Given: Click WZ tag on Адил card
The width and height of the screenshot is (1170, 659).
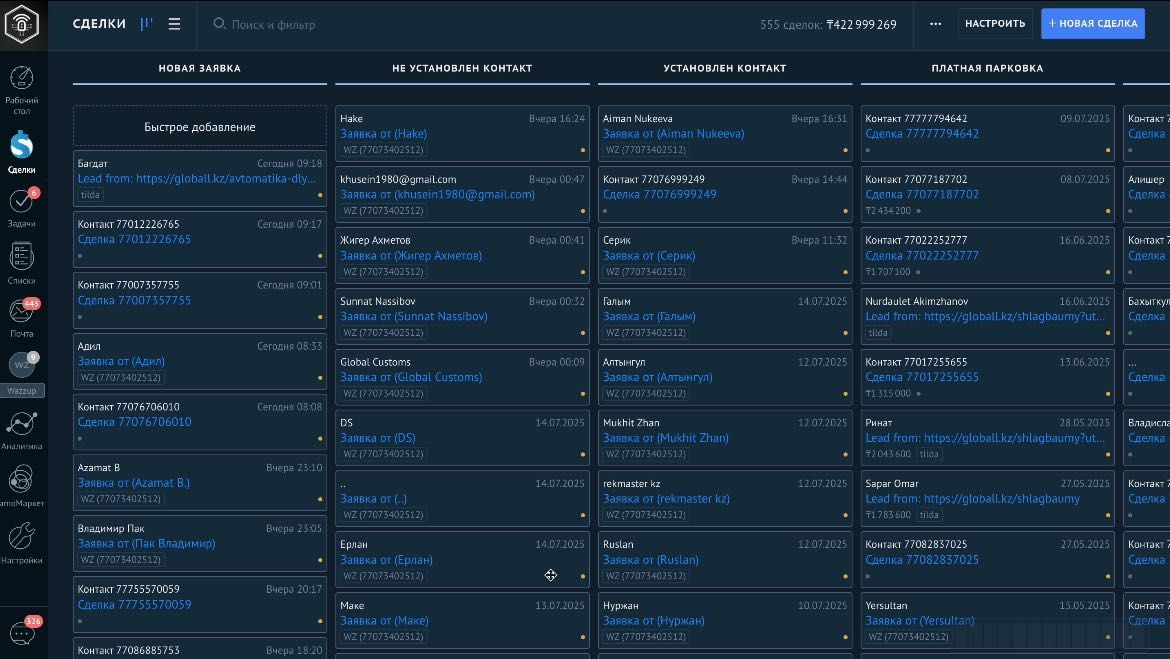Looking at the screenshot, I should 120,378.
